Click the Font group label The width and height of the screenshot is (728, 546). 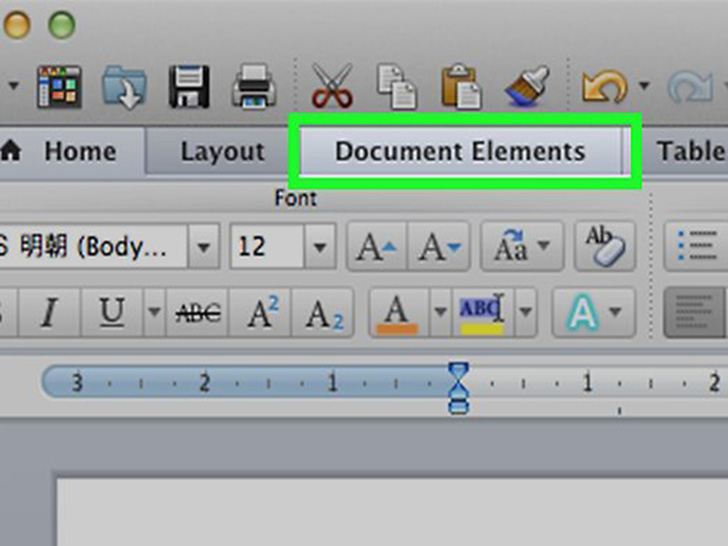tap(296, 198)
